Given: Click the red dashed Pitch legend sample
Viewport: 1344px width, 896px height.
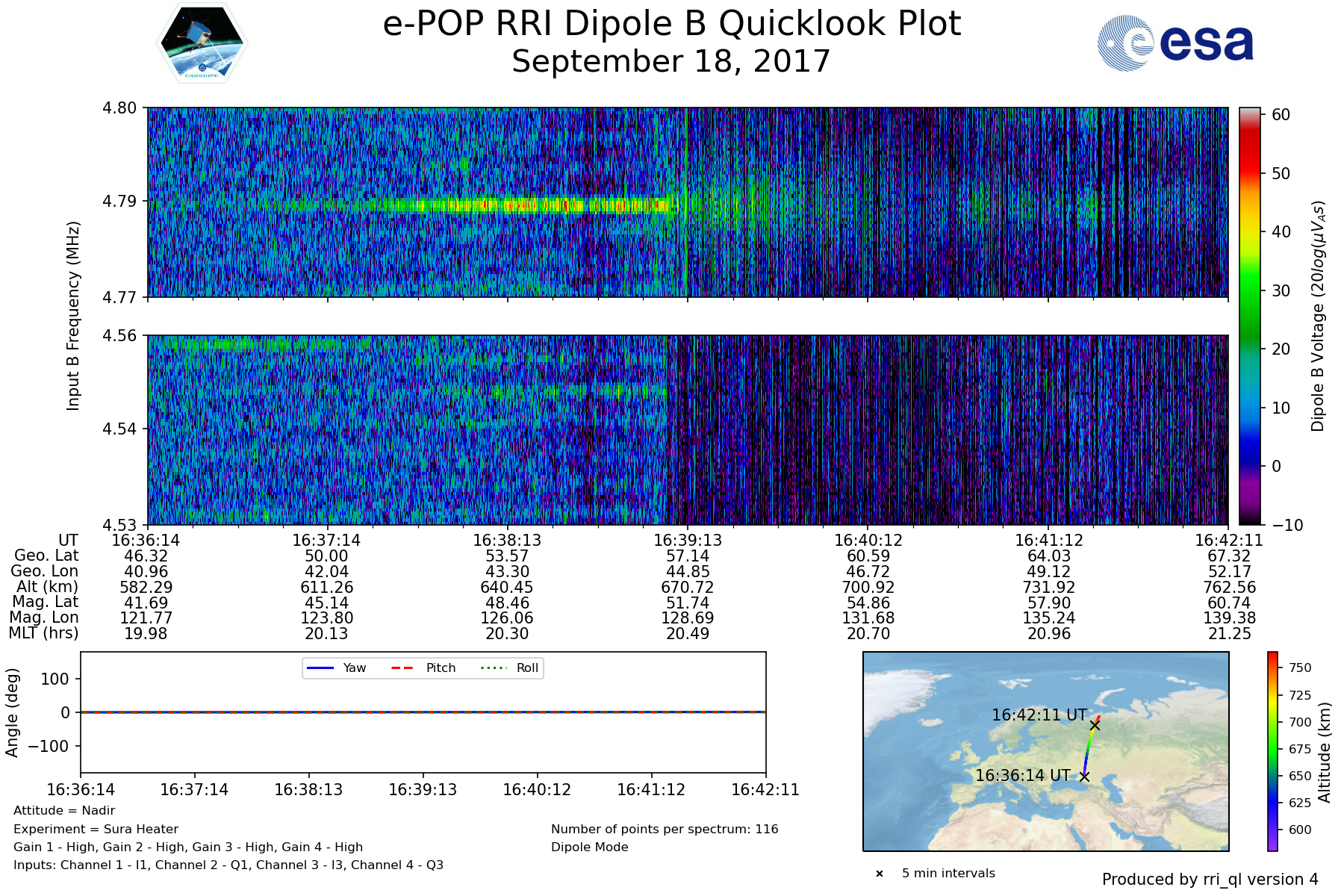Looking at the screenshot, I should [x=402, y=668].
